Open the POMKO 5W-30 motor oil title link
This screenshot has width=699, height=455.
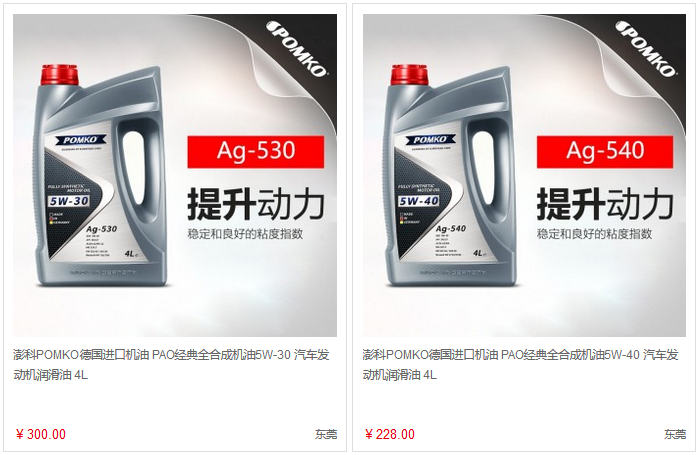point(171,365)
